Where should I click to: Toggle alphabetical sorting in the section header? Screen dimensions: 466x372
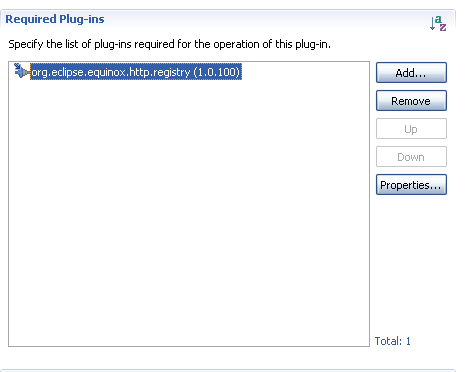(x=438, y=23)
